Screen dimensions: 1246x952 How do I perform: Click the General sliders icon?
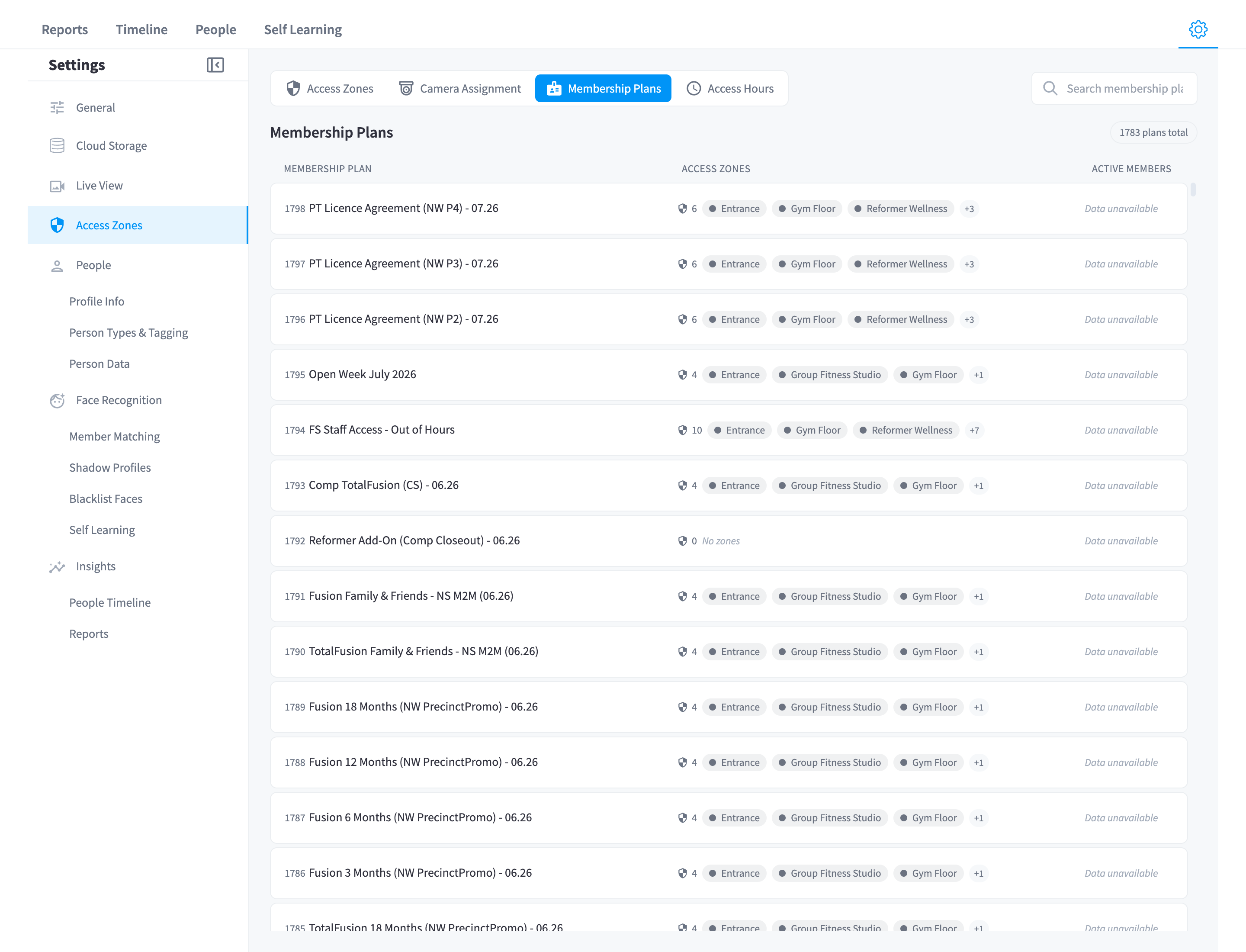point(57,107)
